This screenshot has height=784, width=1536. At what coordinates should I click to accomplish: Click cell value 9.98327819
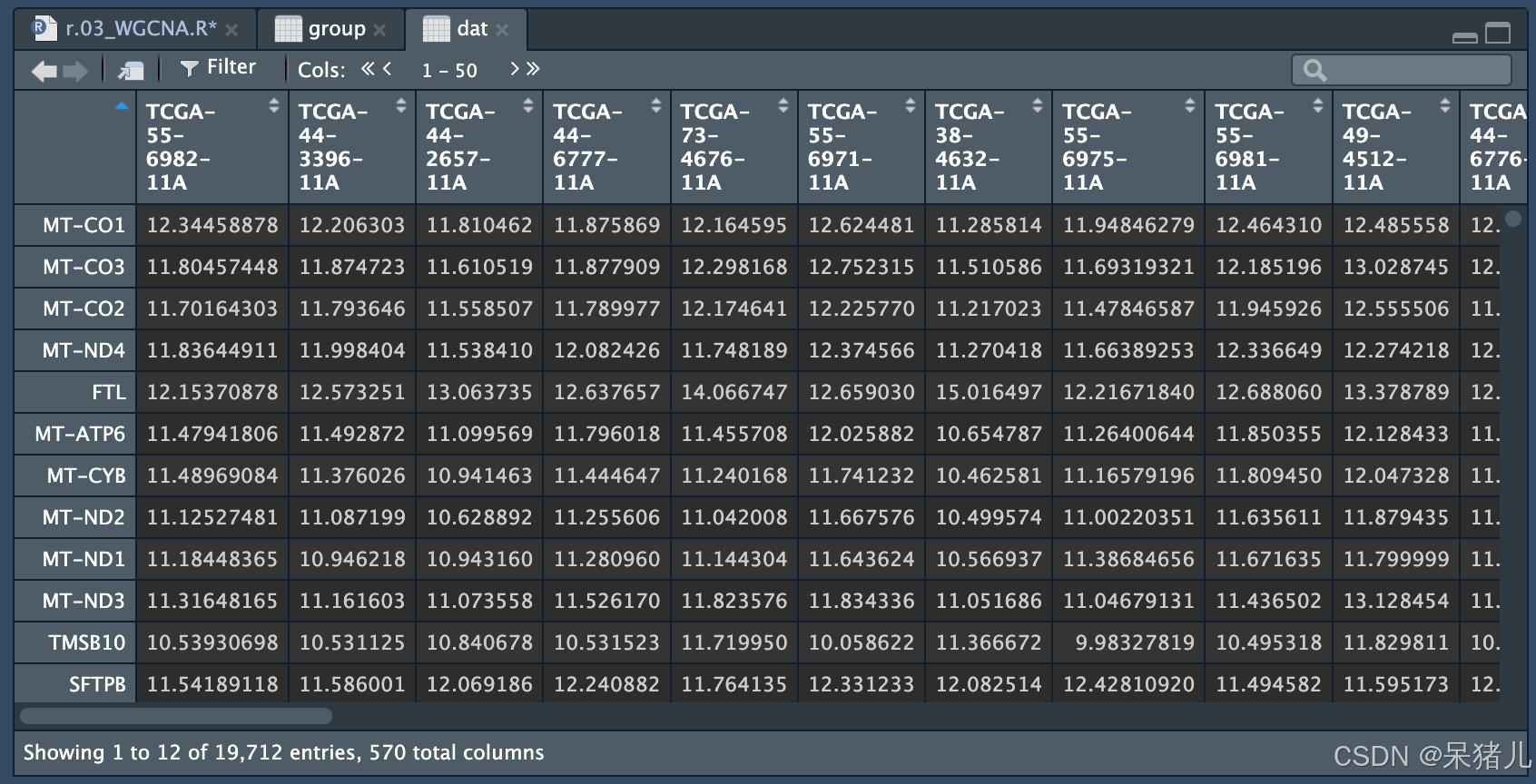1135,642
